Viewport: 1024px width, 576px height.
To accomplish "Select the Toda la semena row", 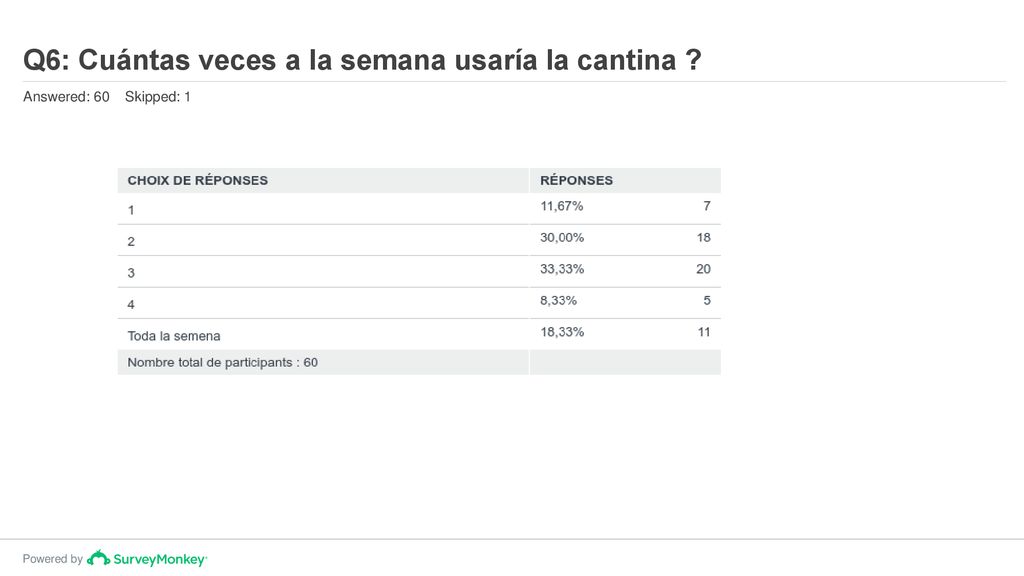I will point(419,334).
